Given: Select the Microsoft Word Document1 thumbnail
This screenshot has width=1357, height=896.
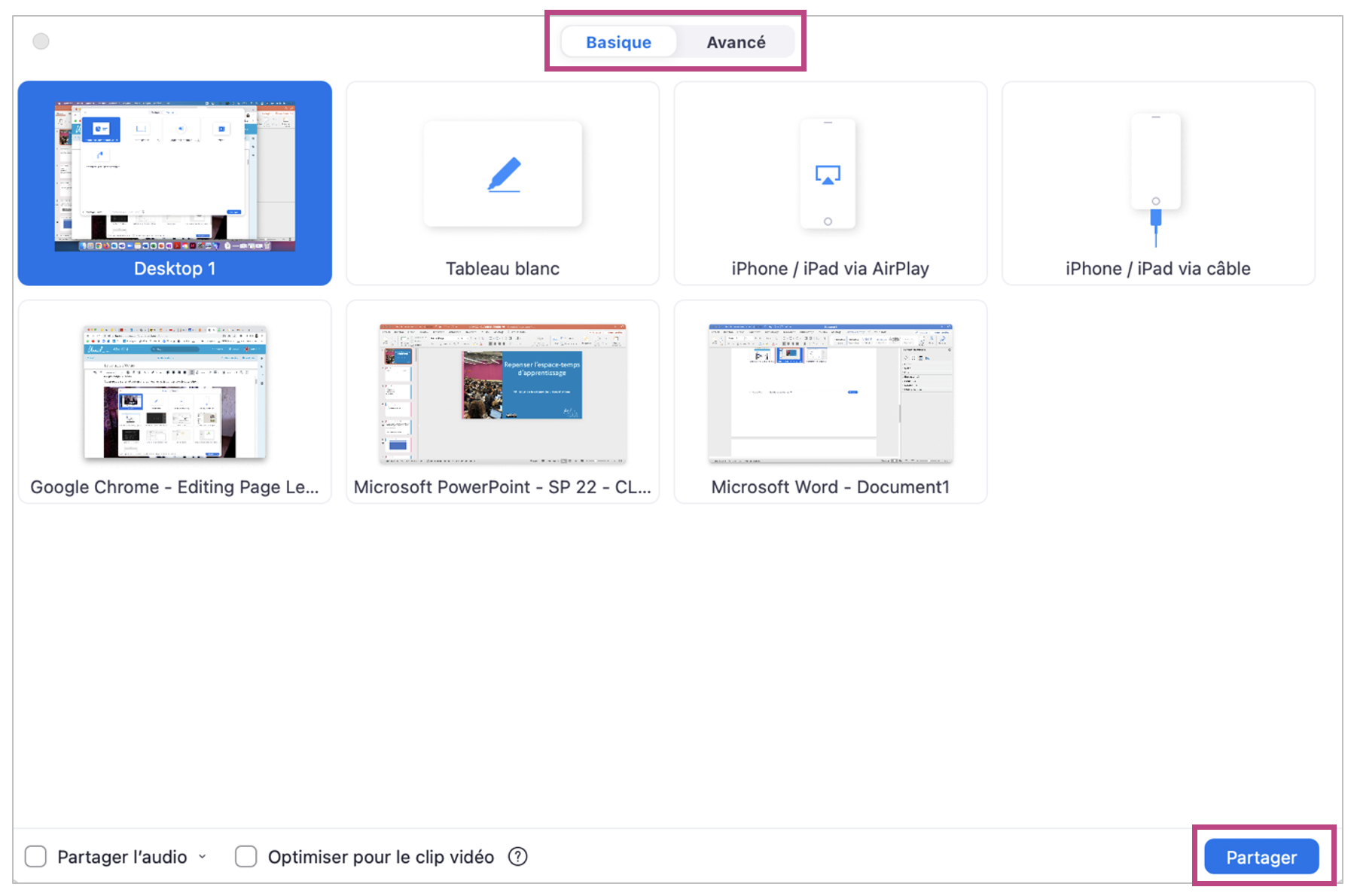Looking at the screenshot, I should pos(830,393).
